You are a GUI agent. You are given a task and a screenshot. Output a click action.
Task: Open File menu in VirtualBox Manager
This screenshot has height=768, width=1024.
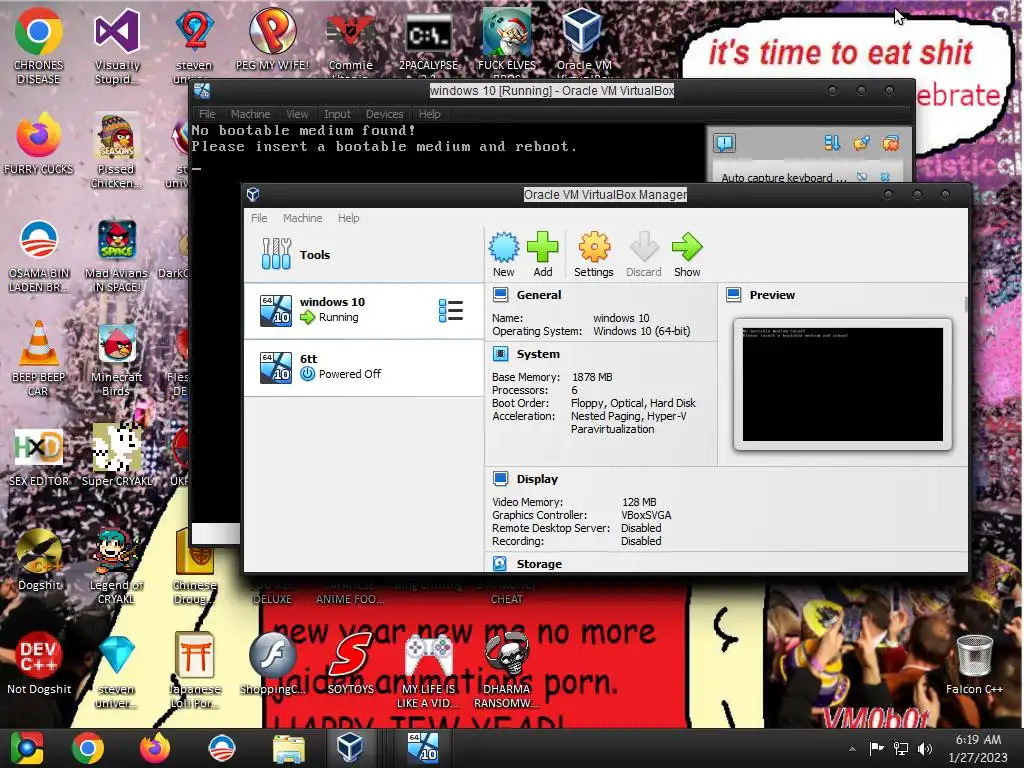(x=259, y=218)
